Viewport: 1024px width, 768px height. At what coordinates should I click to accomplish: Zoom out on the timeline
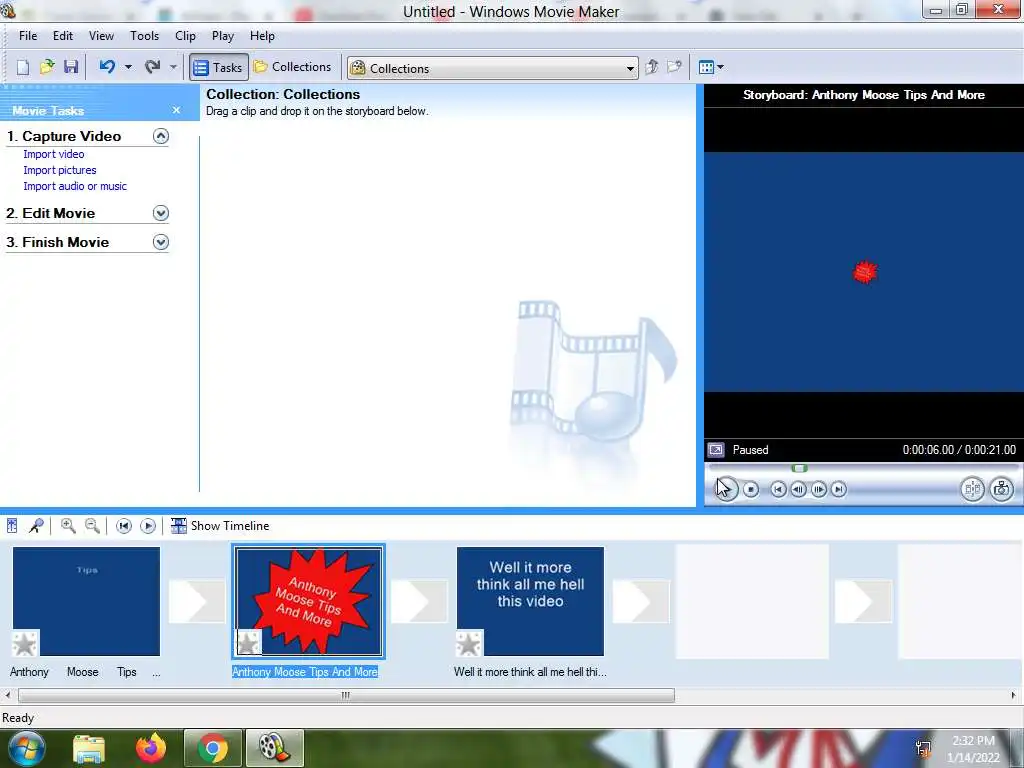(x=92, y=526)
